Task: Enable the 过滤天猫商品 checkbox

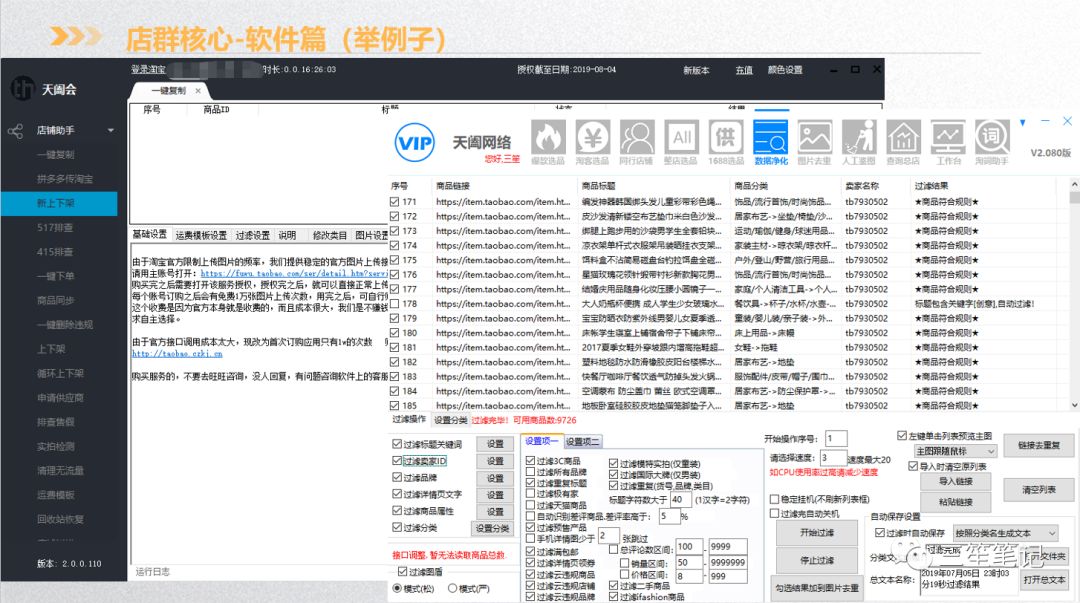Action: click(x=530, y=505)
